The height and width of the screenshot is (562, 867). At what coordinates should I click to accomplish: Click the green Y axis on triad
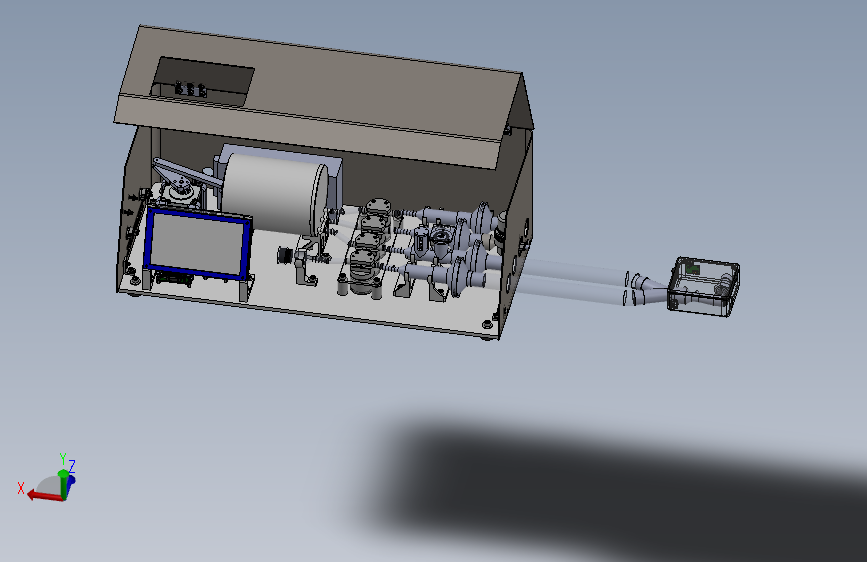(63, 484)
